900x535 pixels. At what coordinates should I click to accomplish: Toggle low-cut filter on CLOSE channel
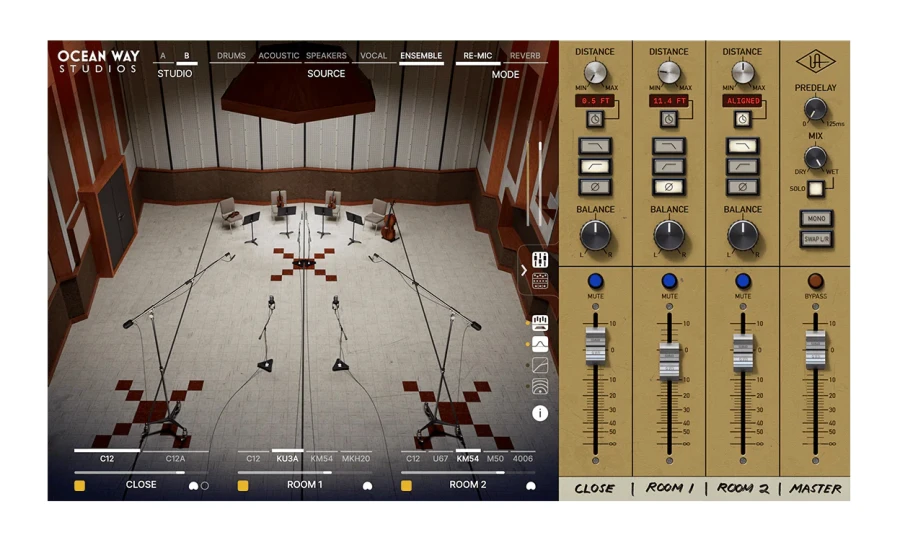595,166
